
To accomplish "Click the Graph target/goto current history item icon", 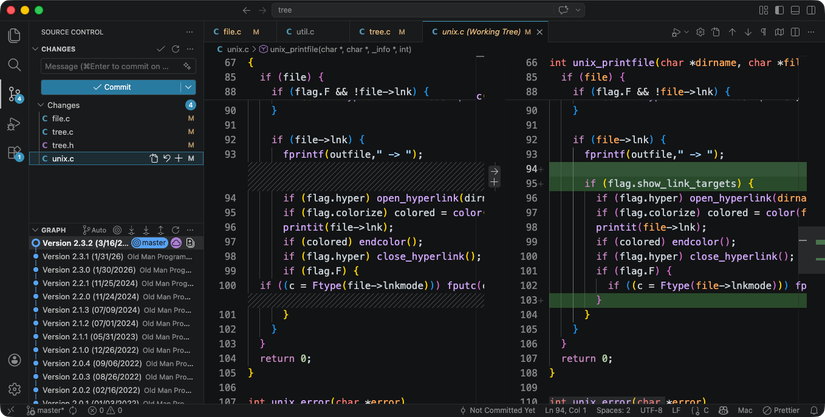I will tap(117, 230).
